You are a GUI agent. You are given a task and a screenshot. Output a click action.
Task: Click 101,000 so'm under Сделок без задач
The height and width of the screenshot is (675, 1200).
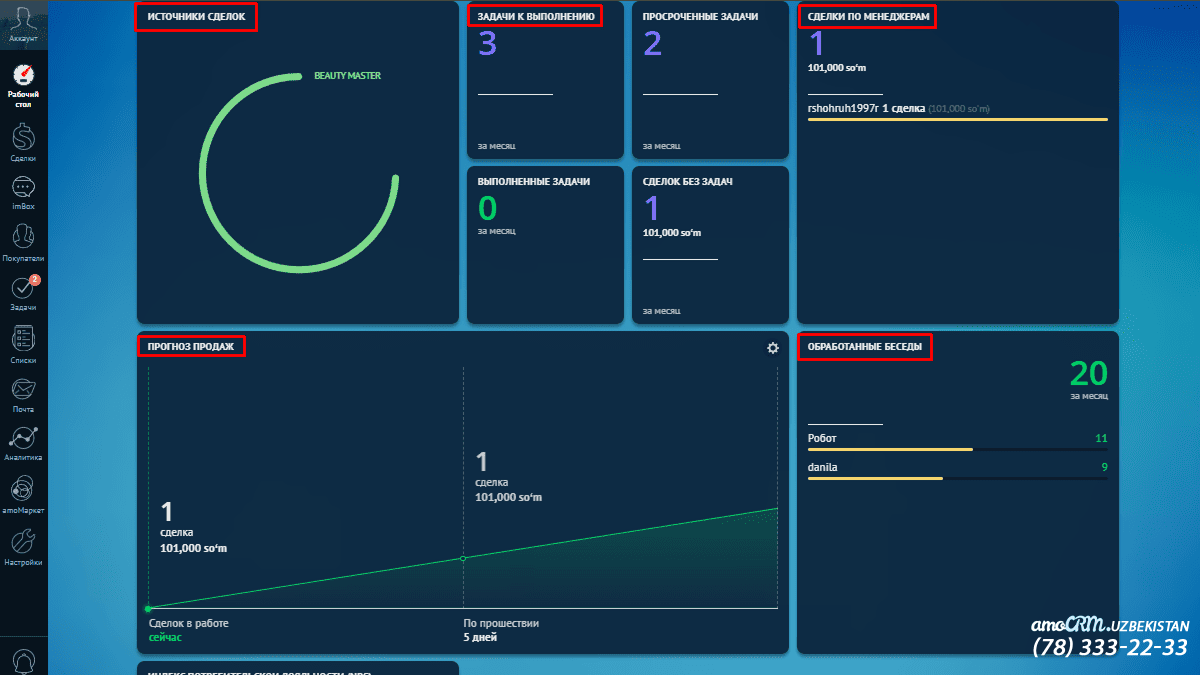(672, 232)
